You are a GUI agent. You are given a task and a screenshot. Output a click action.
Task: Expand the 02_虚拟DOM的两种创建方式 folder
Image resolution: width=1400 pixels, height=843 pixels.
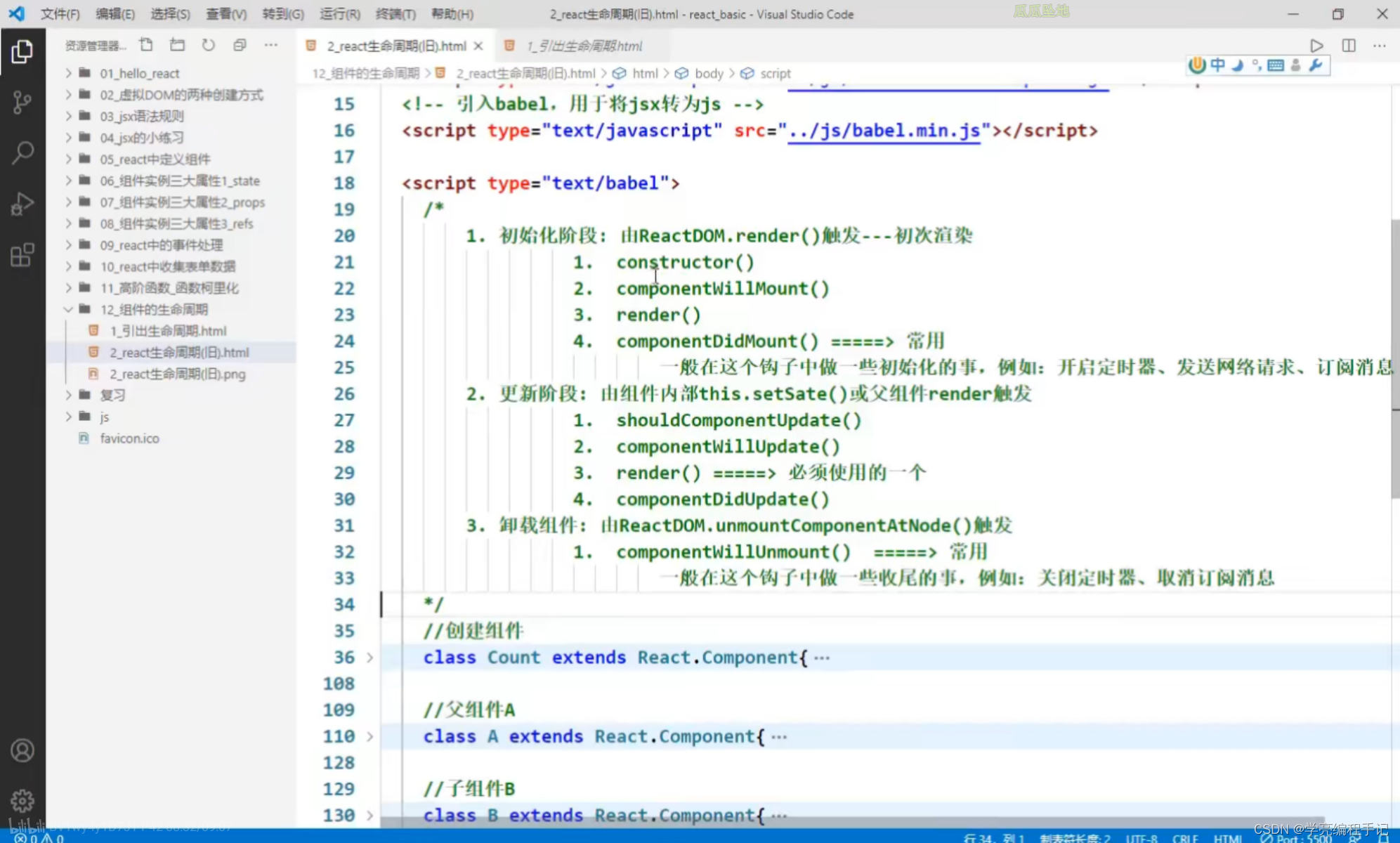(x=68, y=95)
